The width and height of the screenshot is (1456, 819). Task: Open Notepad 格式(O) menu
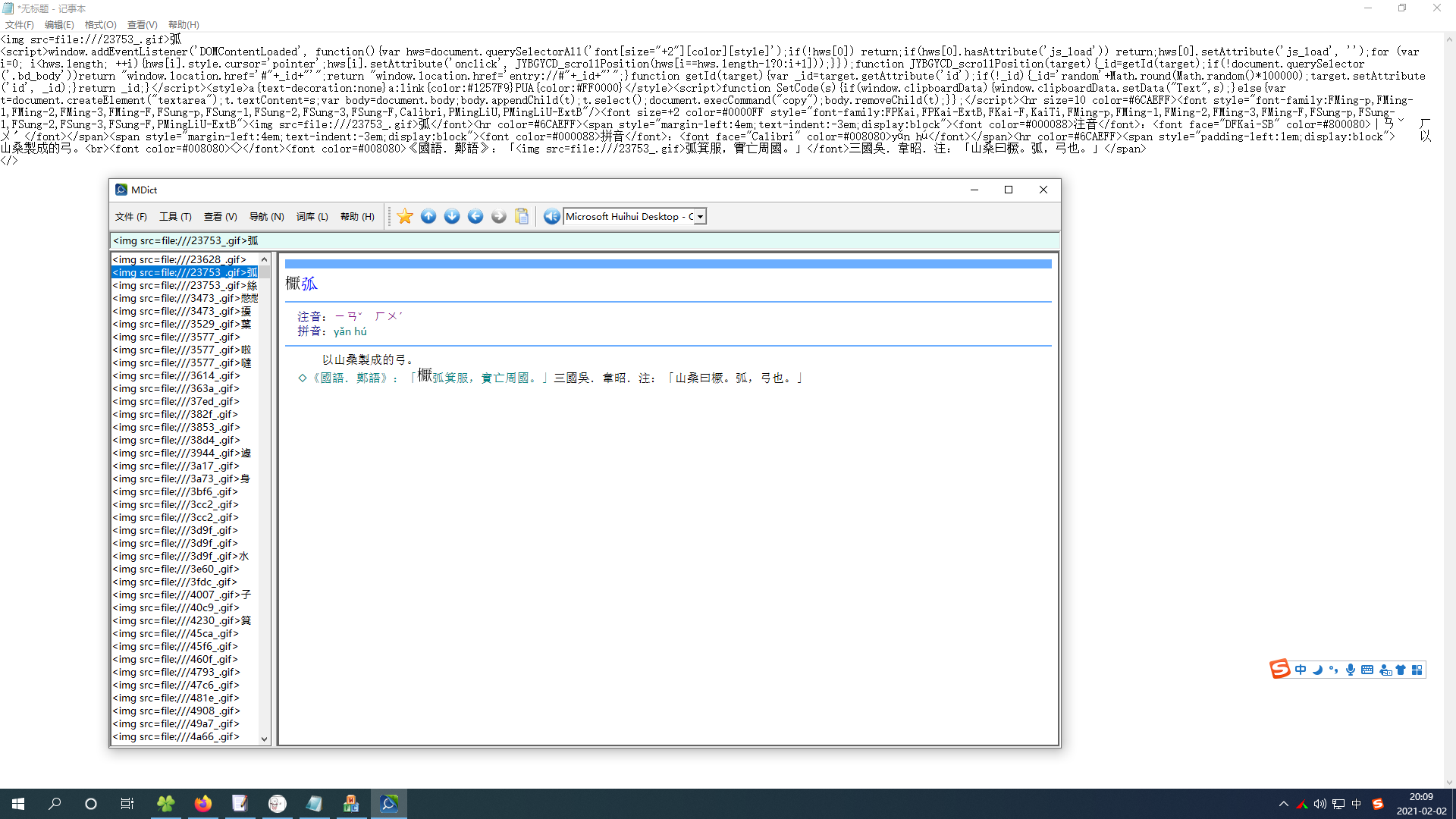click(x=101, y=25)
